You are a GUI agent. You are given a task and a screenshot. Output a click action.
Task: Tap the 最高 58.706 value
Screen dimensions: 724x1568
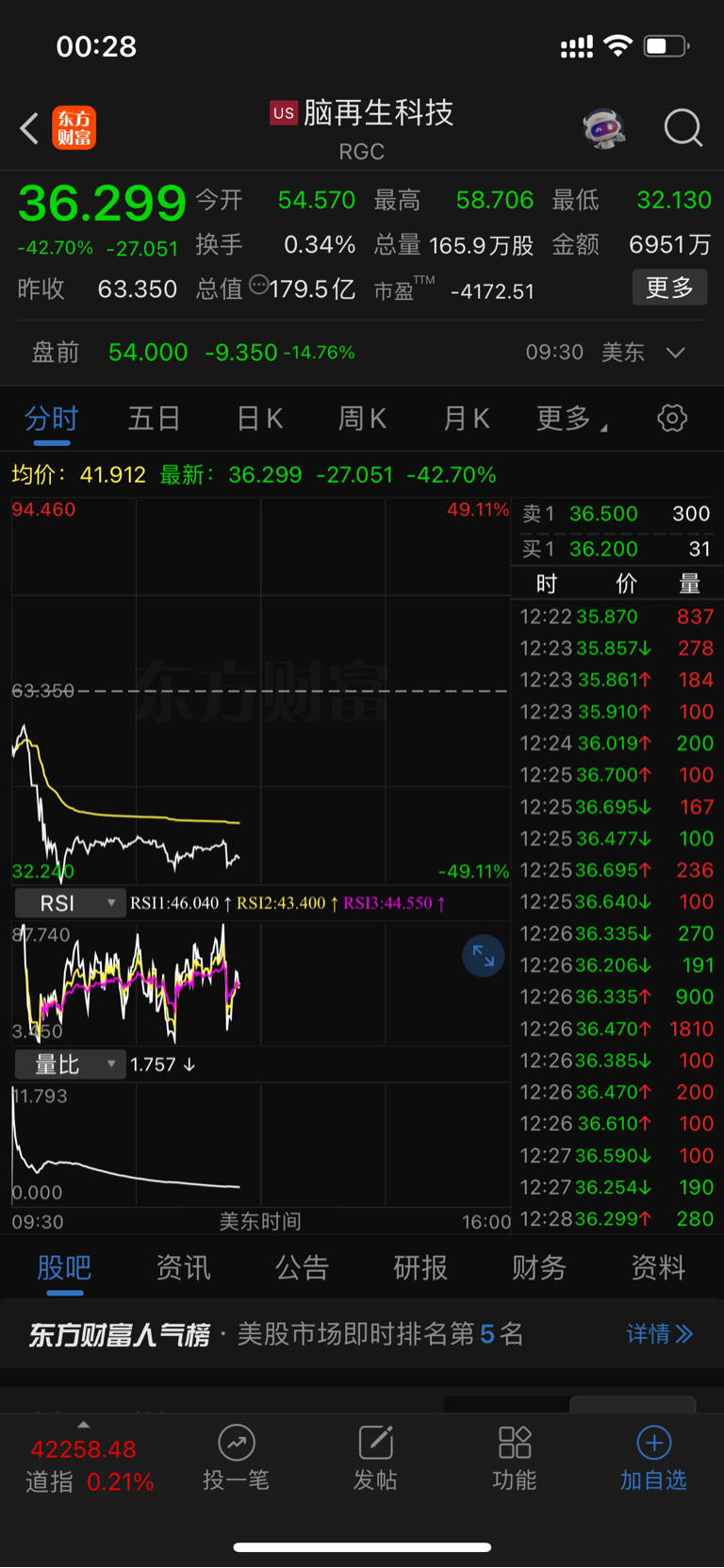(x=495, y=200)
